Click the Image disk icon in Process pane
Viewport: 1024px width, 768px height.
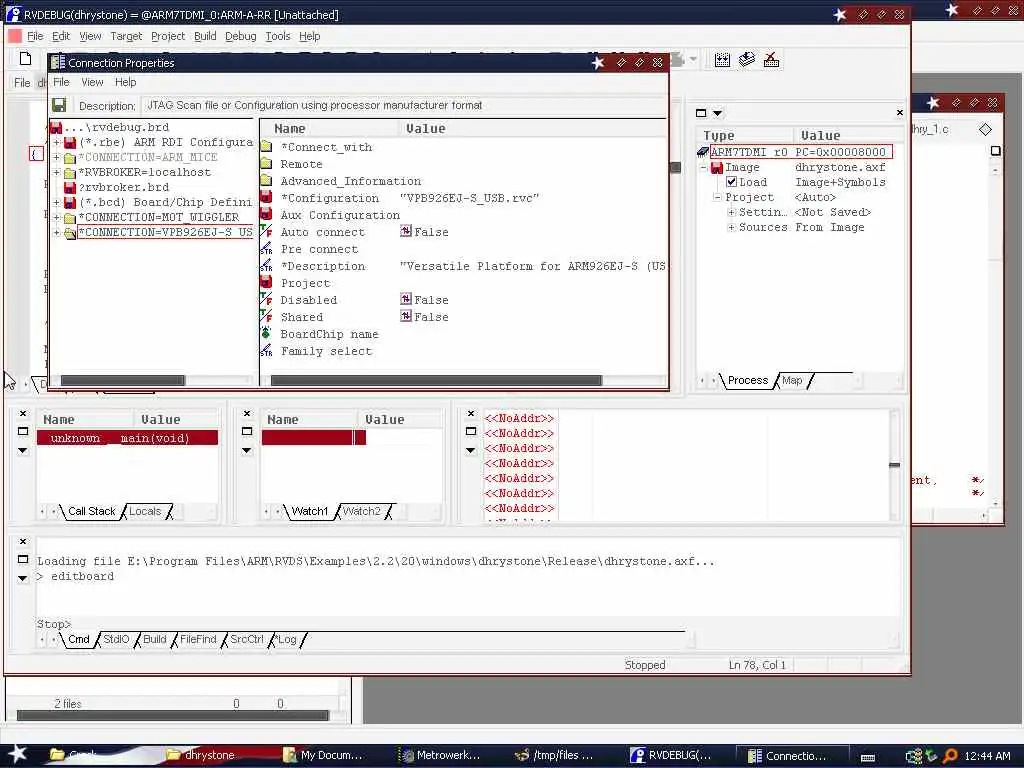[x=716, y=167]
